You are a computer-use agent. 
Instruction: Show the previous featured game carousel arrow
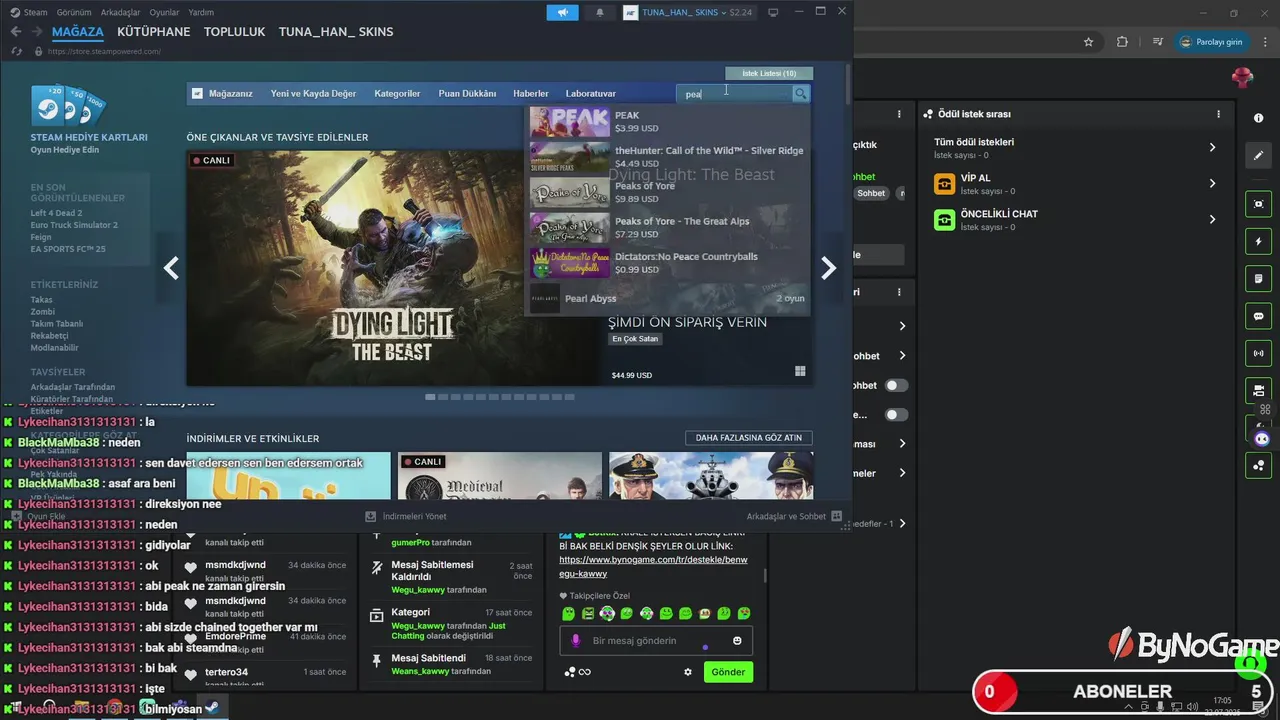171,268
